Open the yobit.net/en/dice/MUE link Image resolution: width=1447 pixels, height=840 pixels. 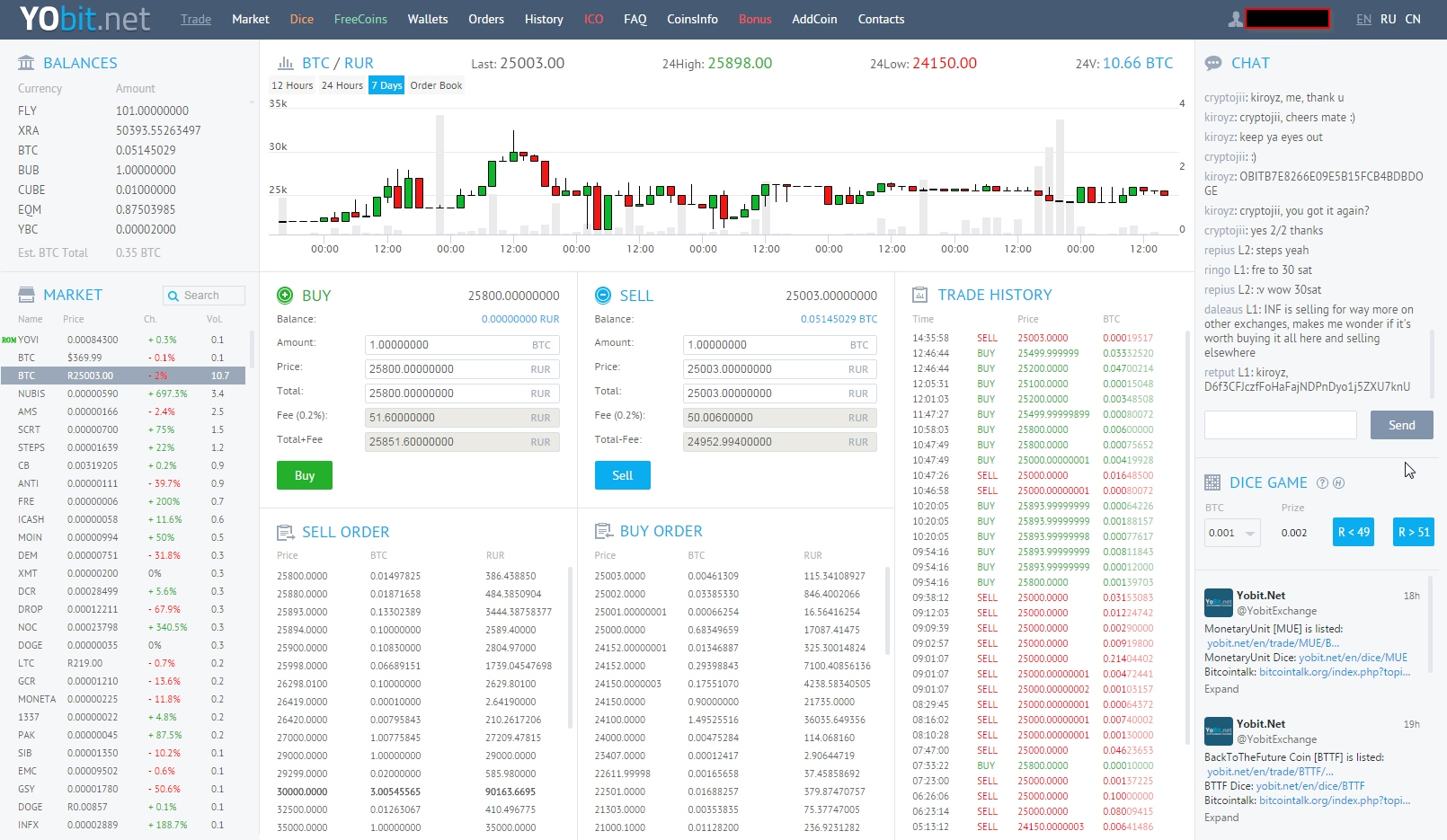1353,658
